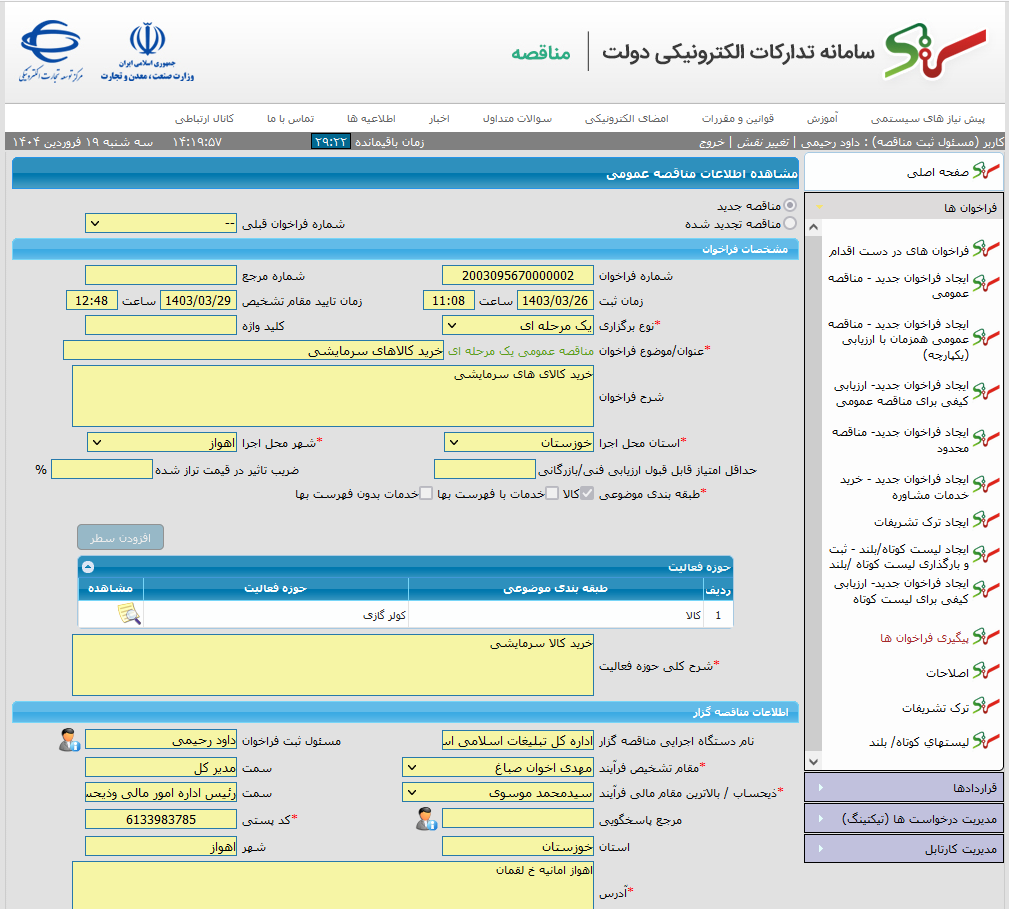
Task: Open the آموزش menu item
Action: [x=822, y=119]
